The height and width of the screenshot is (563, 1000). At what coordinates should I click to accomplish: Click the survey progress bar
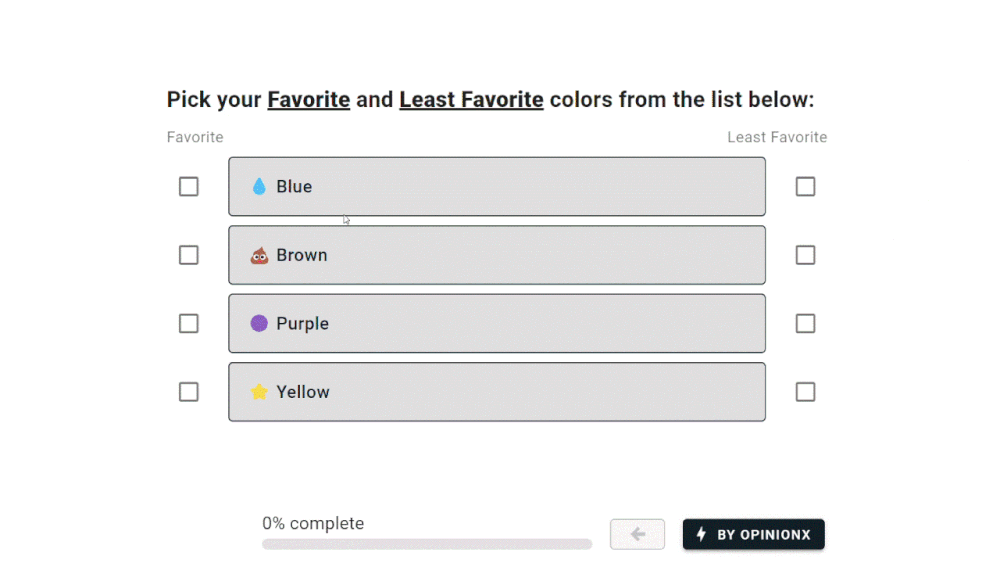click(427, 544)
